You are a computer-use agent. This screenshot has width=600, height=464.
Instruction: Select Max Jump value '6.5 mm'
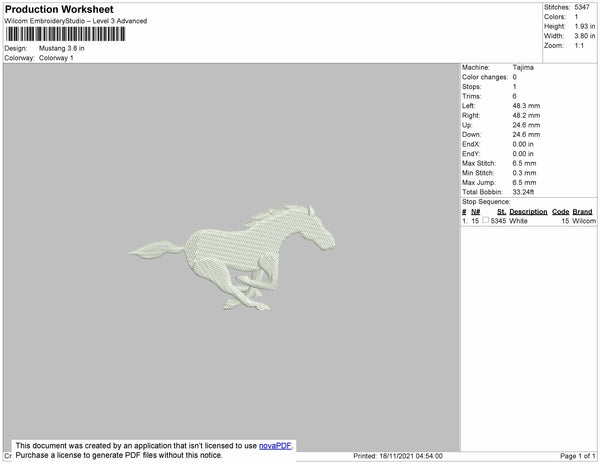[524, 182]
